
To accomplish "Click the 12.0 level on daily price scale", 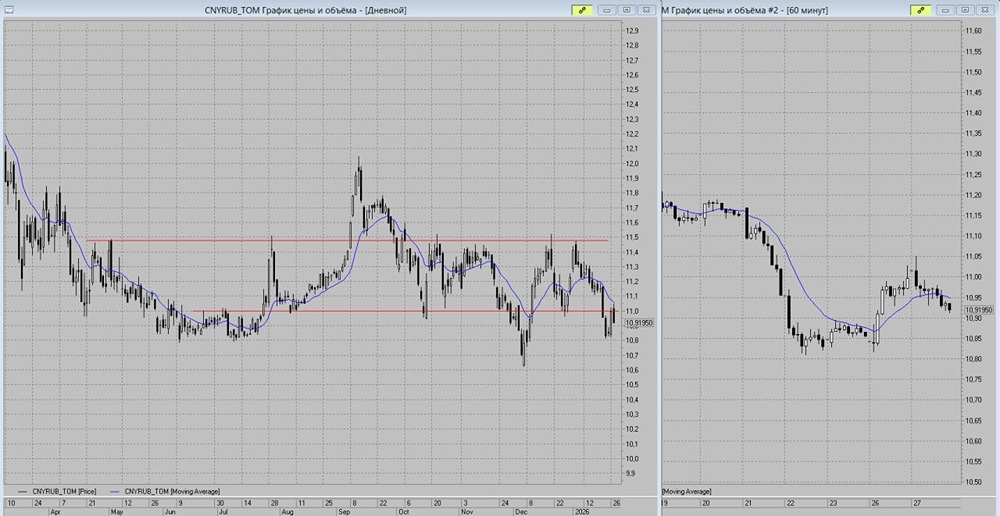I will pos(632,164).
